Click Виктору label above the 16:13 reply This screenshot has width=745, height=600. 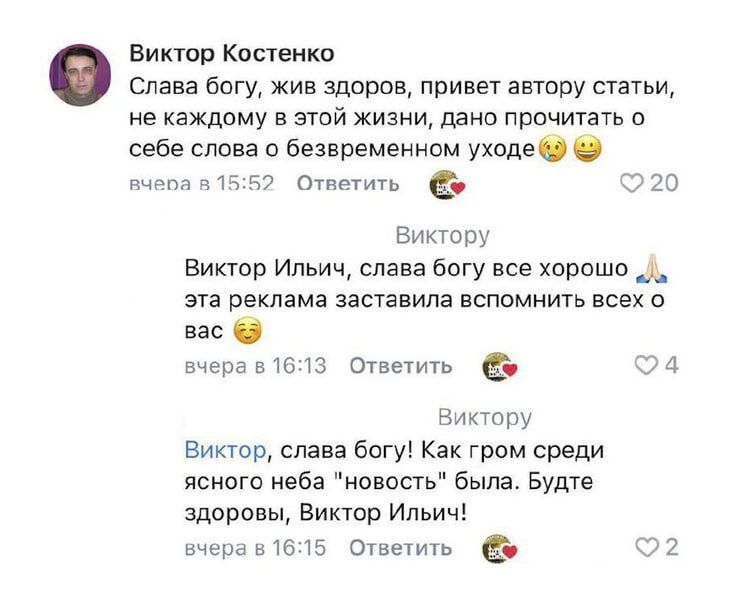[x=443, y=236]
